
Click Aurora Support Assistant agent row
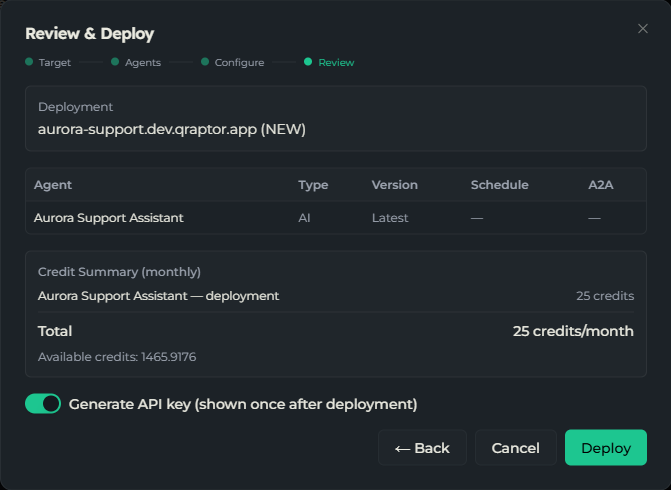pos(336,218)
